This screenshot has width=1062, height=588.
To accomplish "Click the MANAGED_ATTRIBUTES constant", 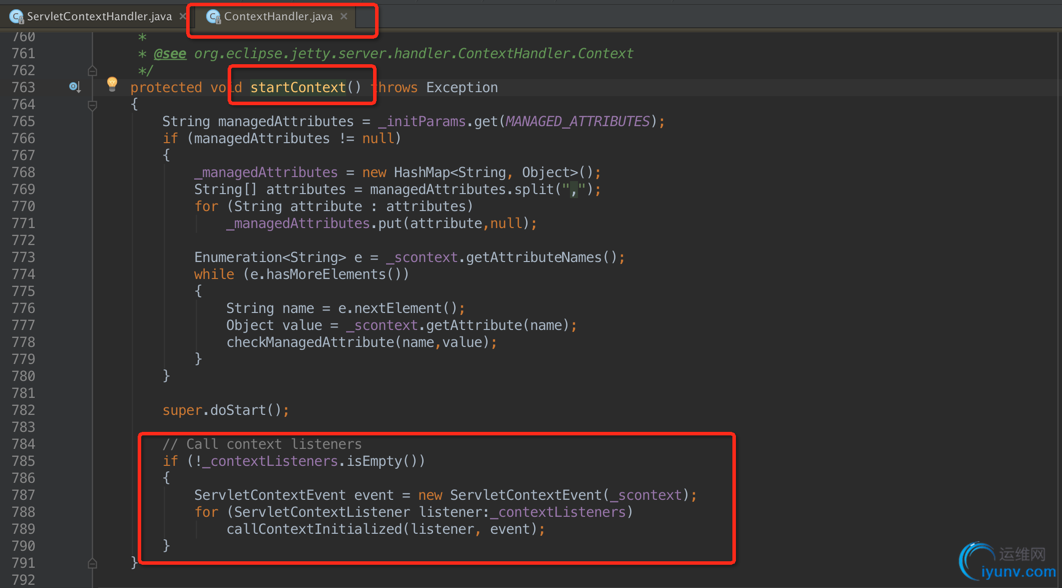I will (578, 121).
